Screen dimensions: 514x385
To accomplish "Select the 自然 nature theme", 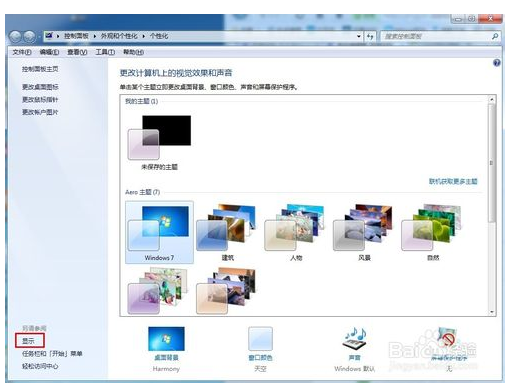I will click(433, 232).
